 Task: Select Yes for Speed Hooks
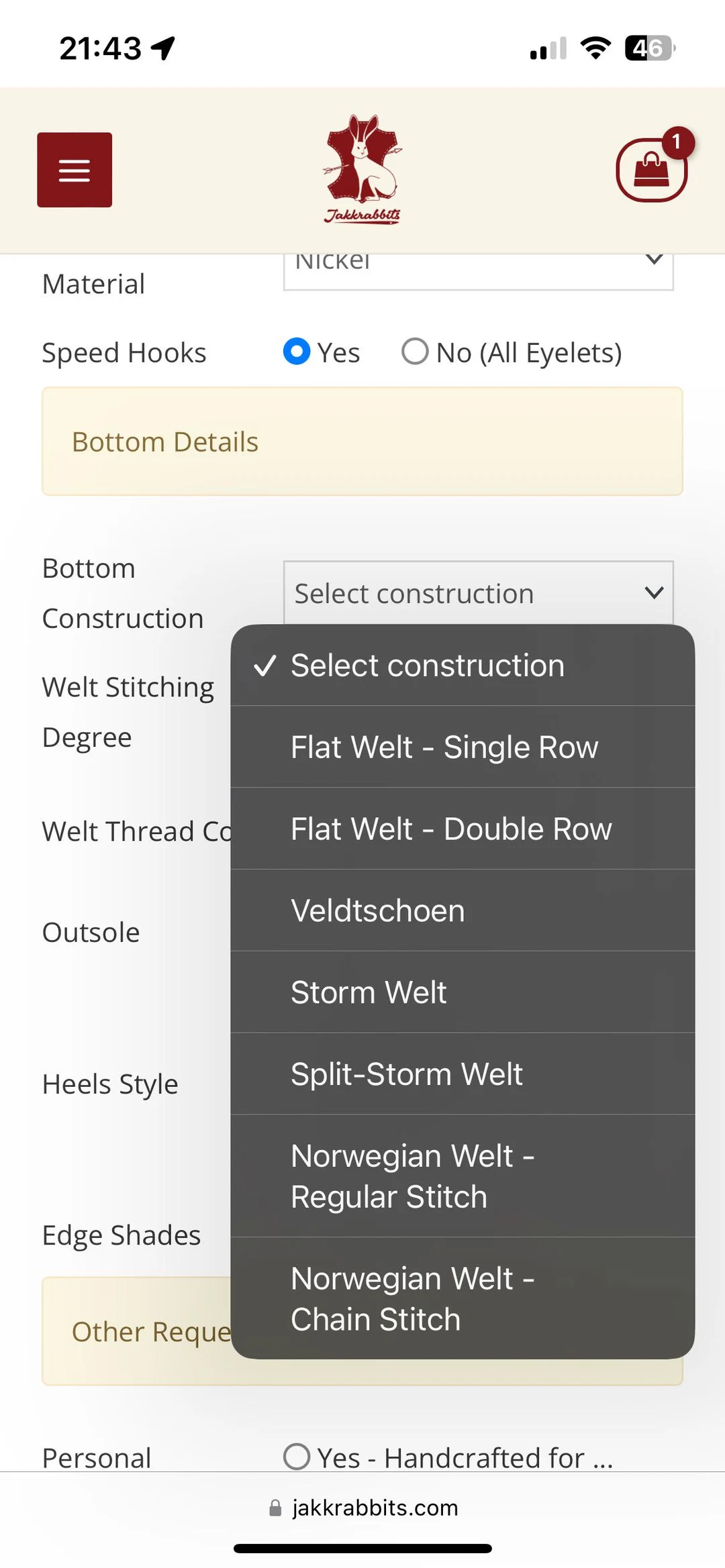tap(297, 352)
